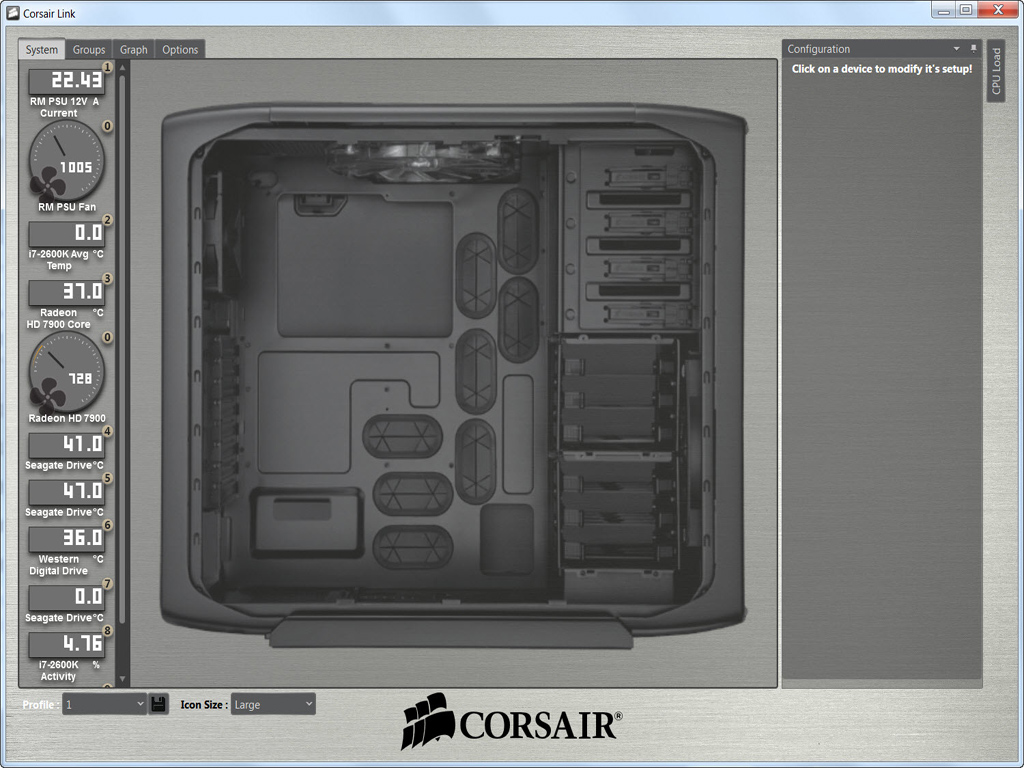Viewport: 1024px width, 768px height.
Task: Pin the Configuration panel
Action: (x=973, y=48)
